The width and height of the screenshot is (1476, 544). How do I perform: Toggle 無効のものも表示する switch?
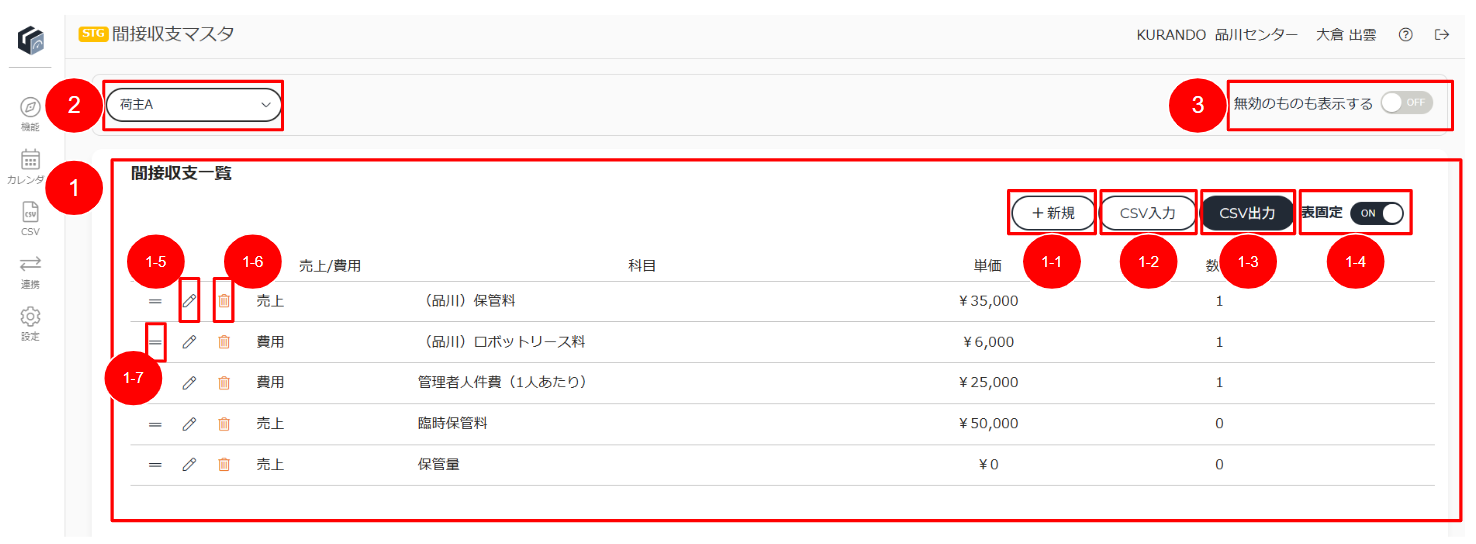tap(1406, 103)
